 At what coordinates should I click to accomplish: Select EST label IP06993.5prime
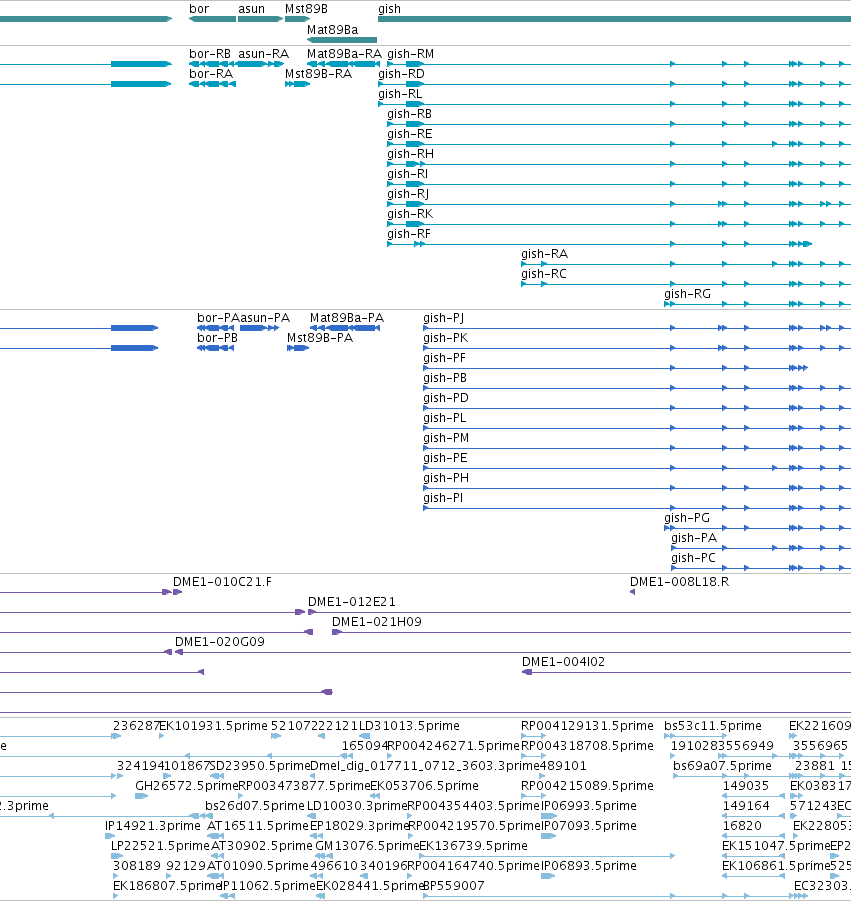[x=589, y=806]
